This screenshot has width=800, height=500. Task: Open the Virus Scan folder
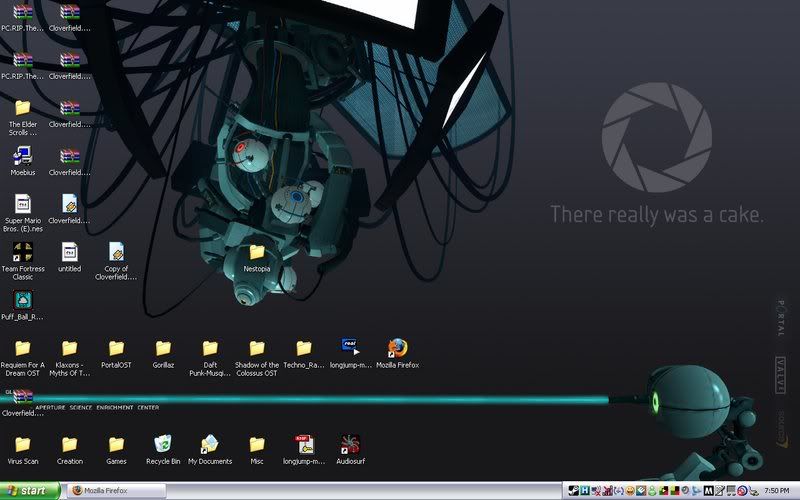(23, 444)
